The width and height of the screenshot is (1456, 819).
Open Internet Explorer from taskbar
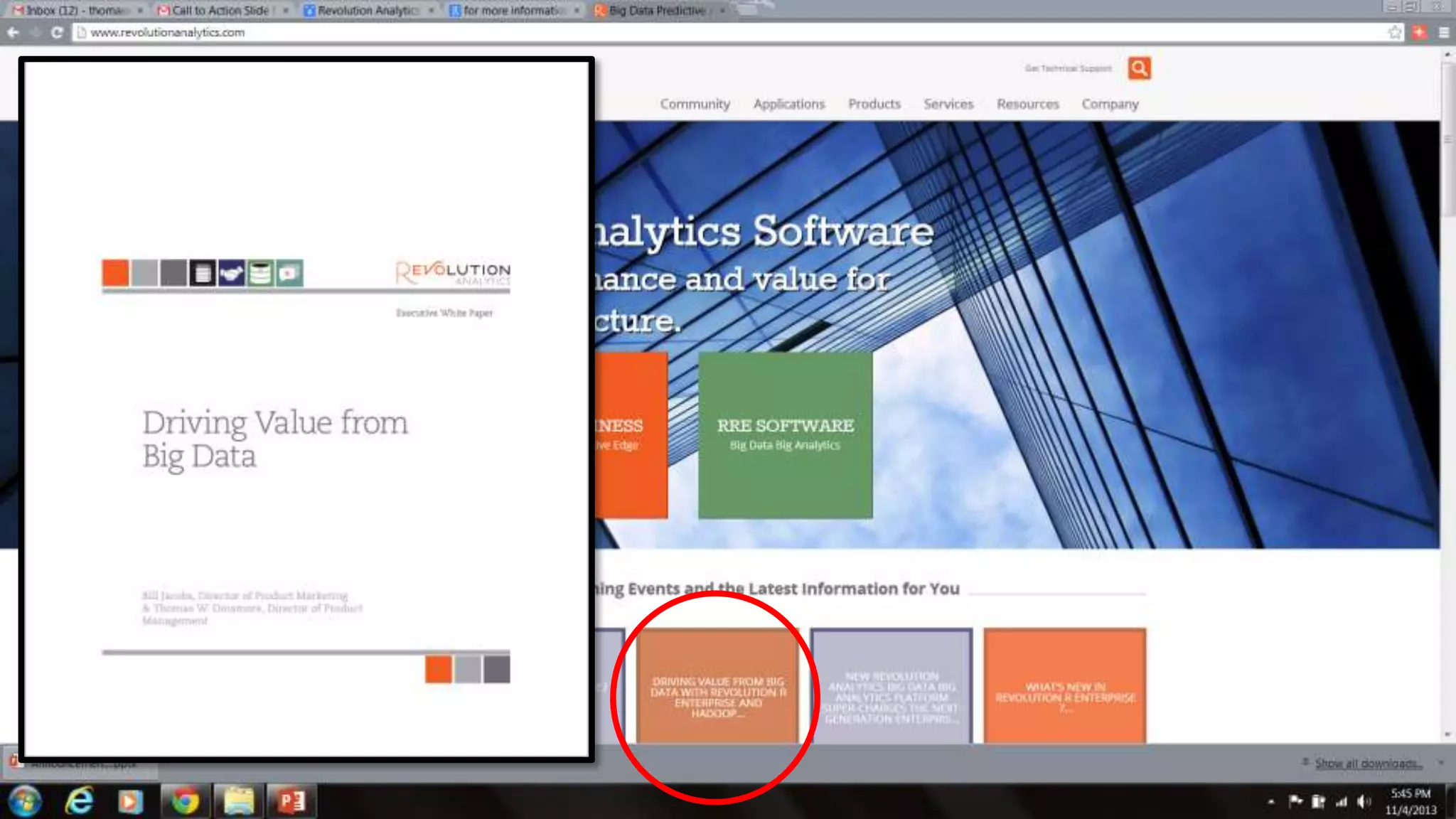tap(79, 801)
